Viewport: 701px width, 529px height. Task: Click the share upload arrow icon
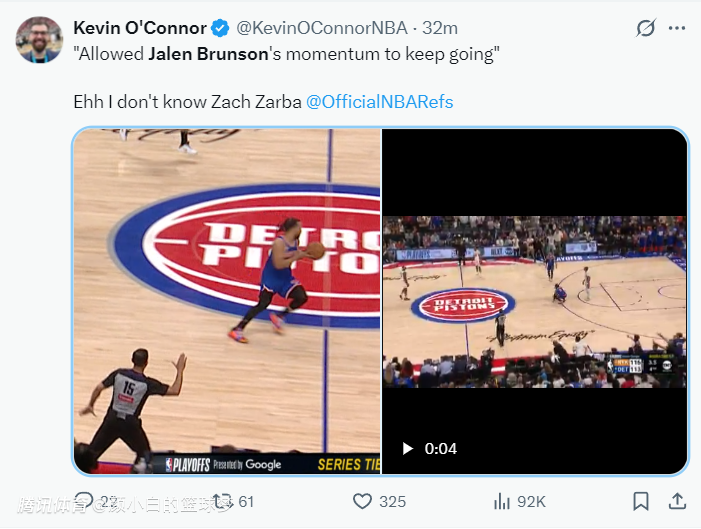[x=677, y=501]
